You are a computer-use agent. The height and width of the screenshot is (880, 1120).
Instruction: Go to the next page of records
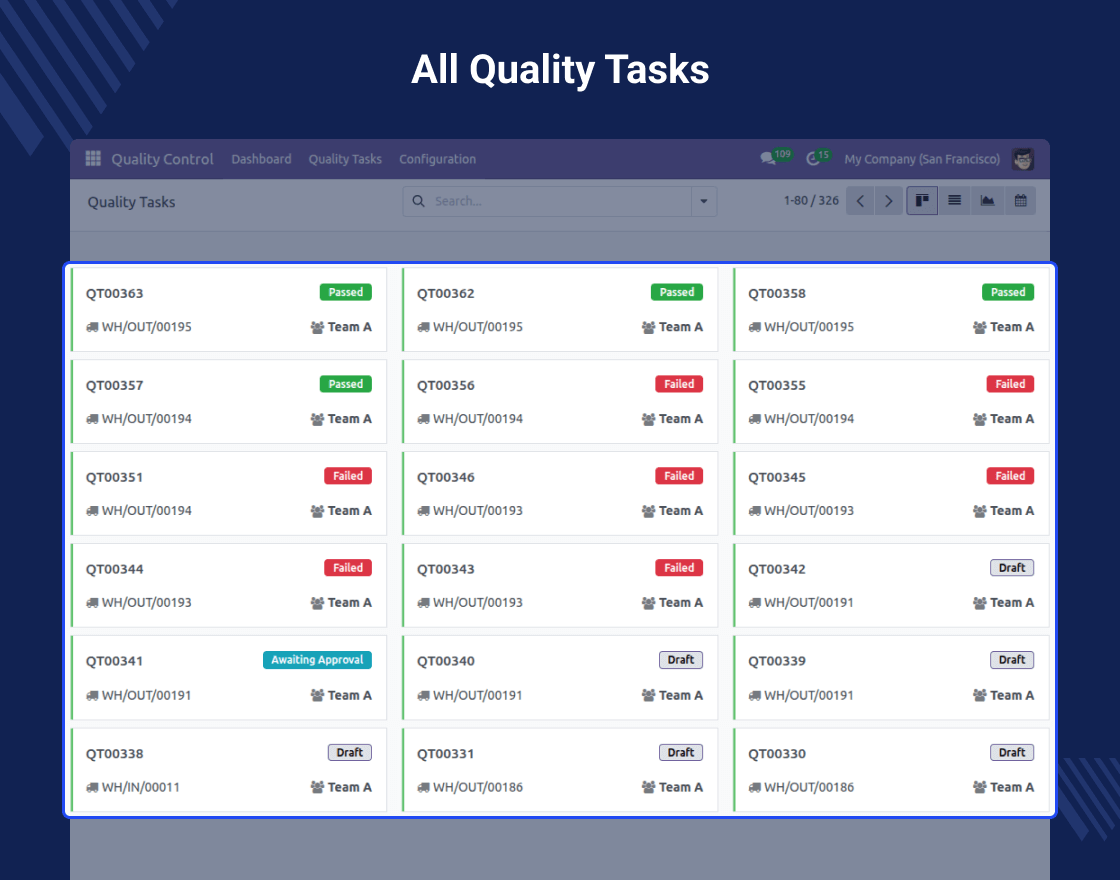coord(888,201)
